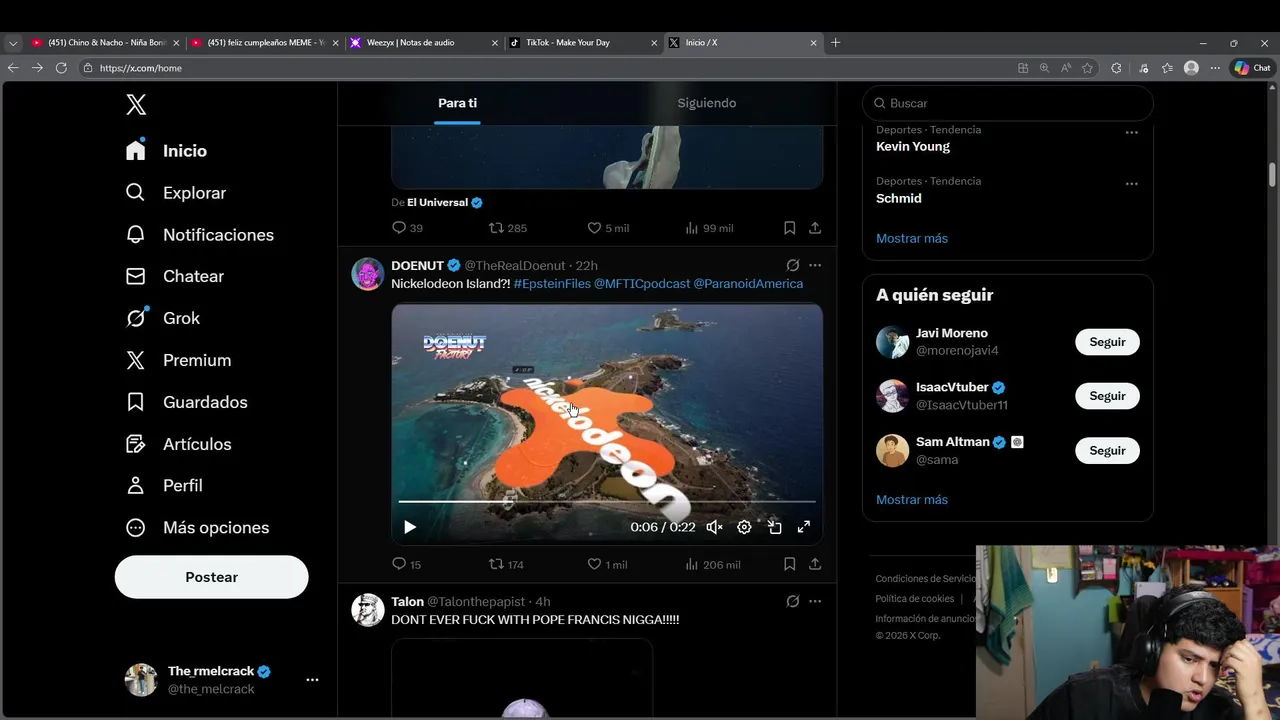Reply to the El Universal post

(x=407, y=228)
